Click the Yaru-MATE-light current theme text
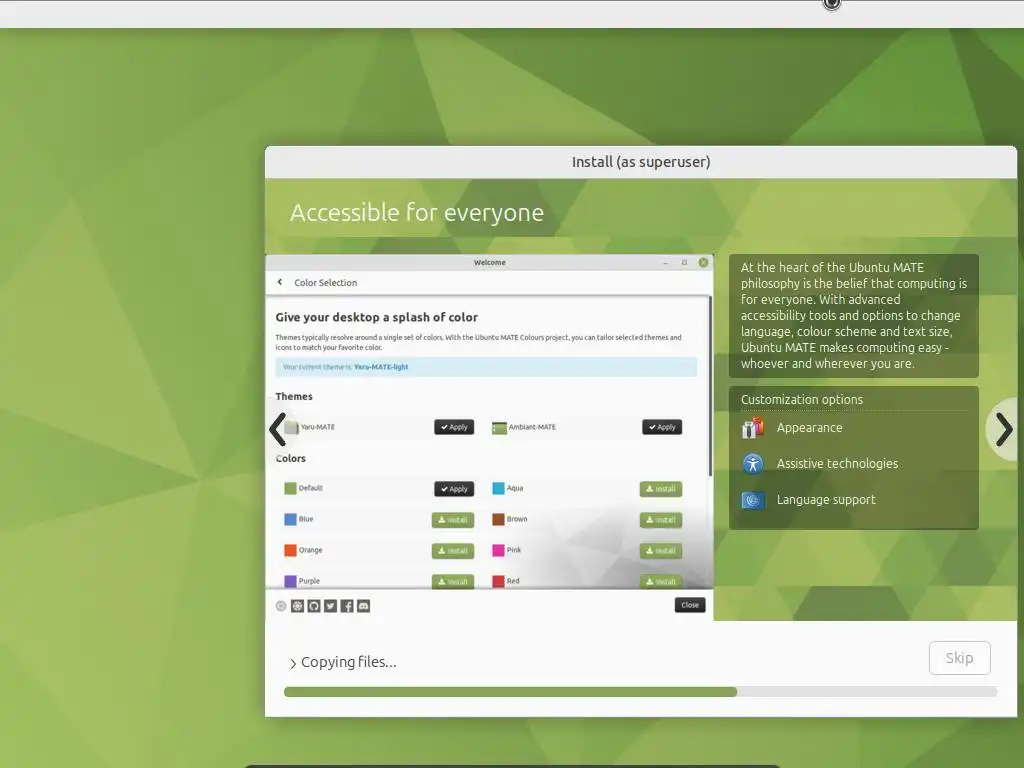1024x768 pixels. pyautogui.click(x=381, y=367)
